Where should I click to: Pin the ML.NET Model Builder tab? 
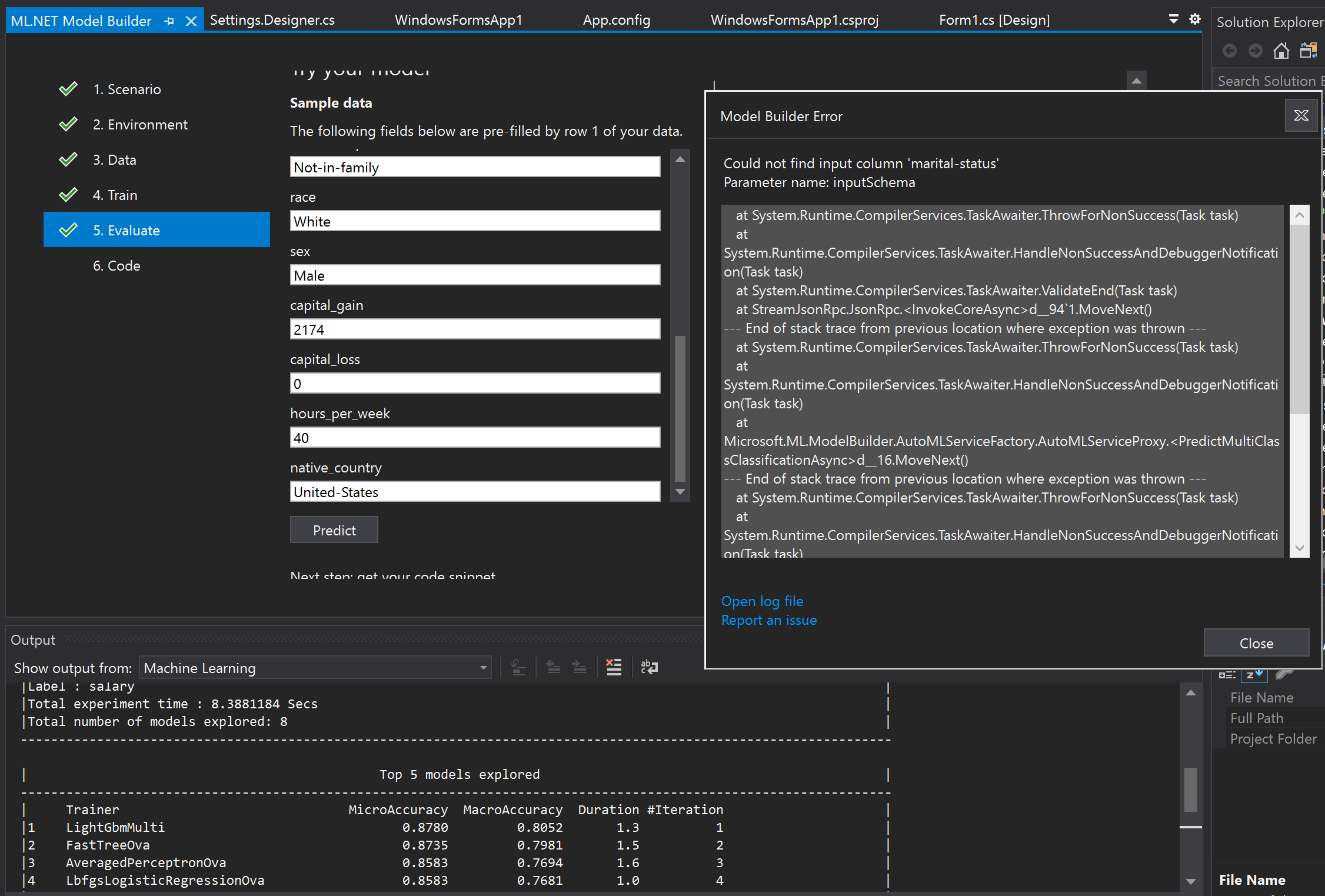(169, 21)
